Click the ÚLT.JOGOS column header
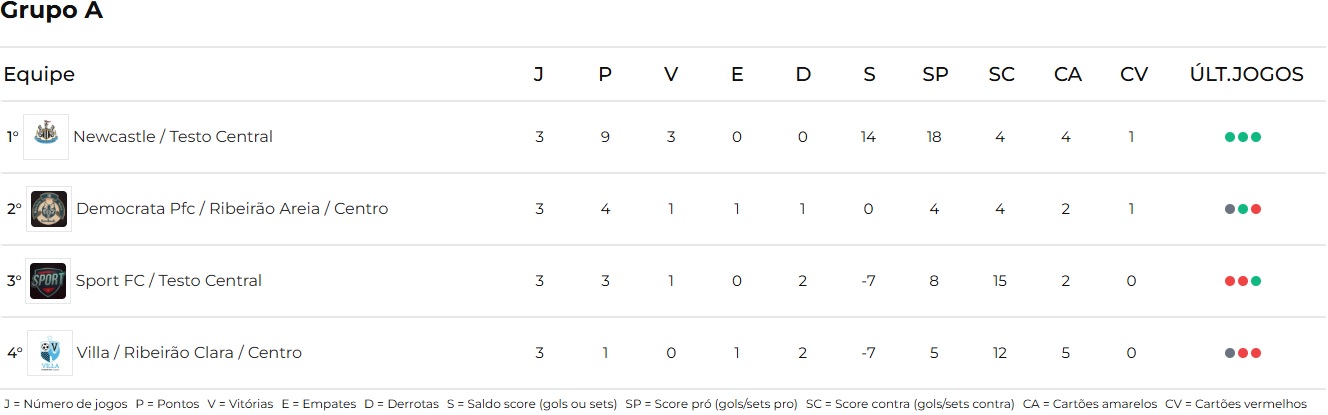This screenshot has height=415, width=1328. coord(1246,75)
